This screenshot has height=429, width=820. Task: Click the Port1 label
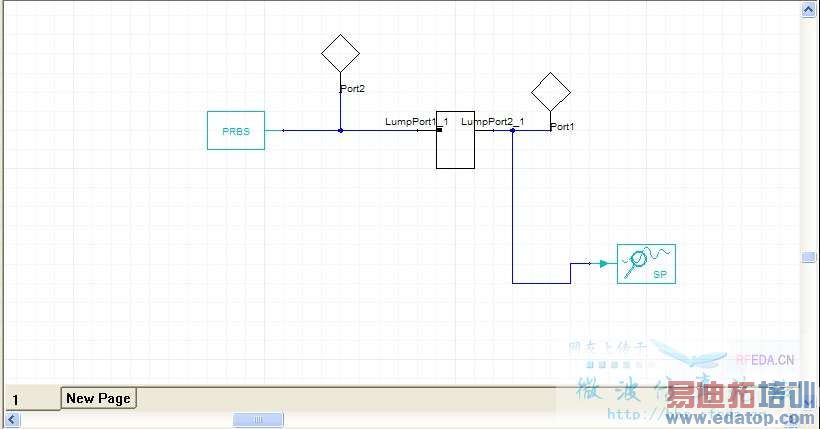pos(562,127)
